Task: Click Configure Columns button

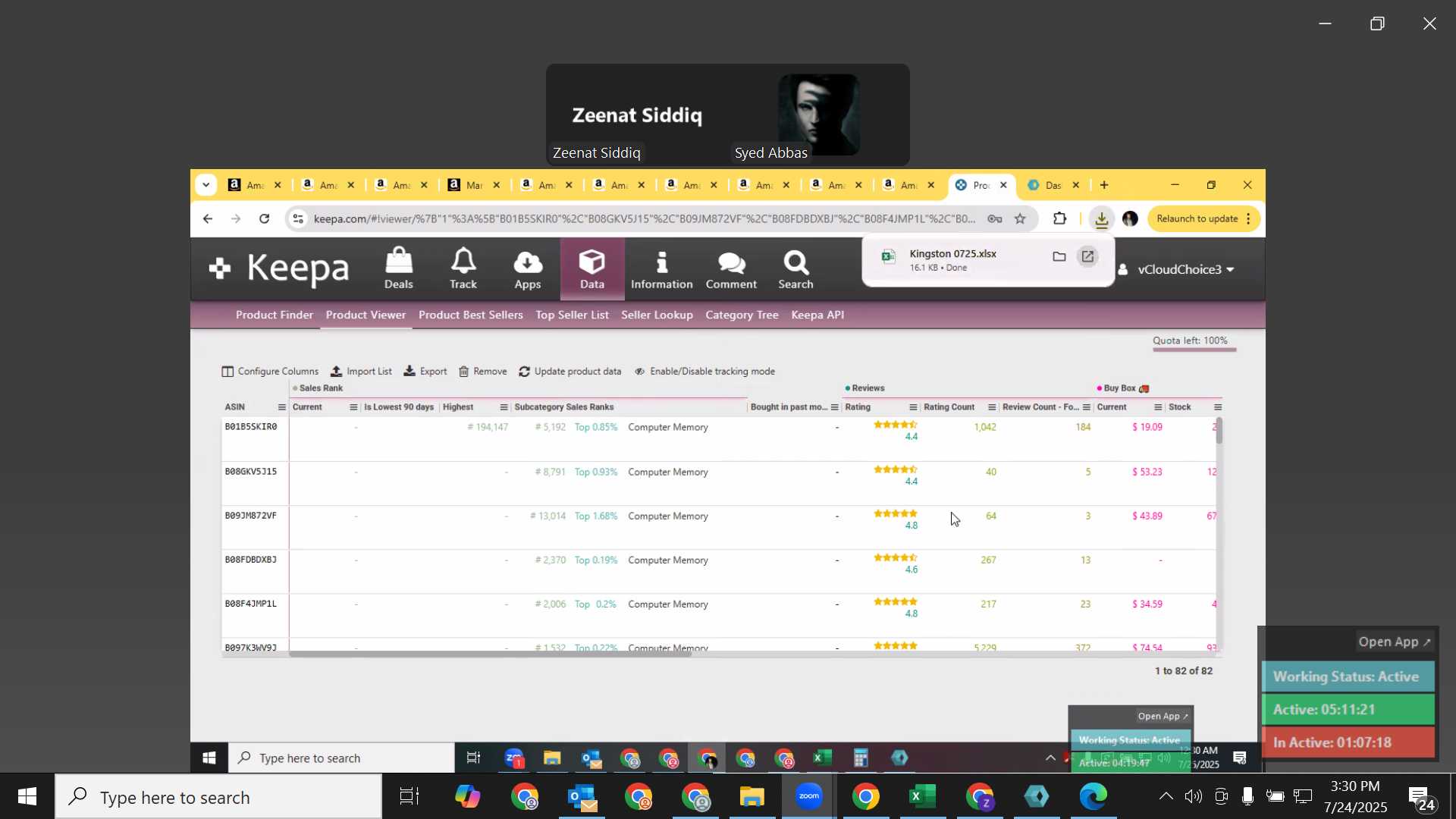Action: point(270,372)
